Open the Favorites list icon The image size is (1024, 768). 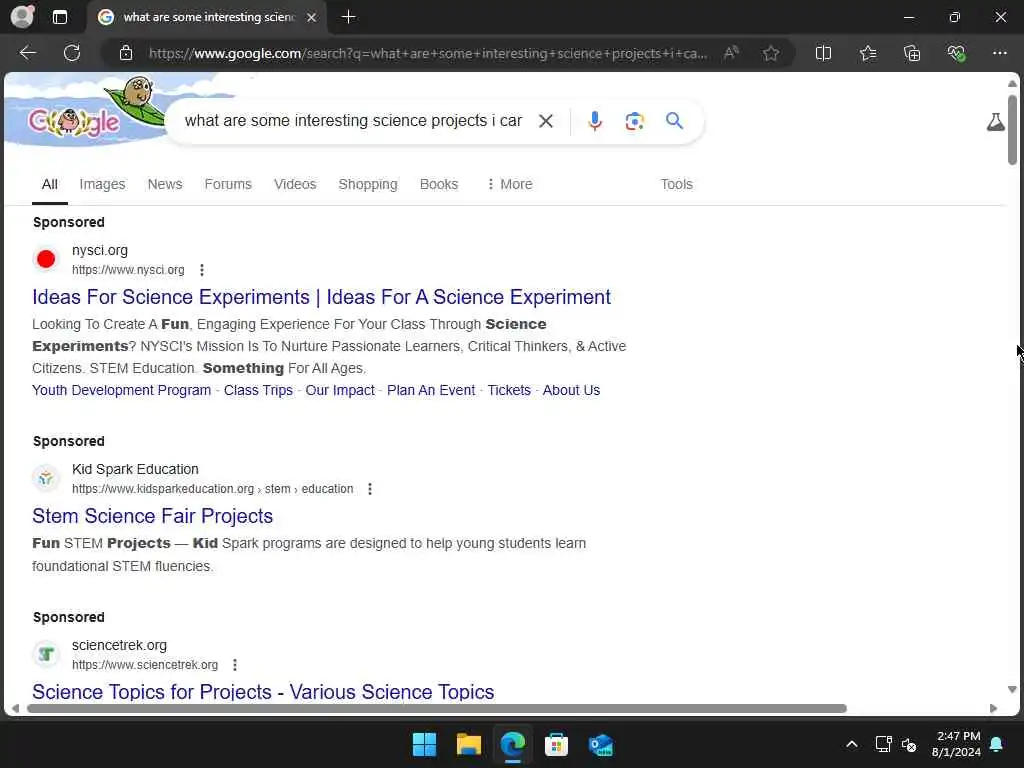[x=868, y=53]
